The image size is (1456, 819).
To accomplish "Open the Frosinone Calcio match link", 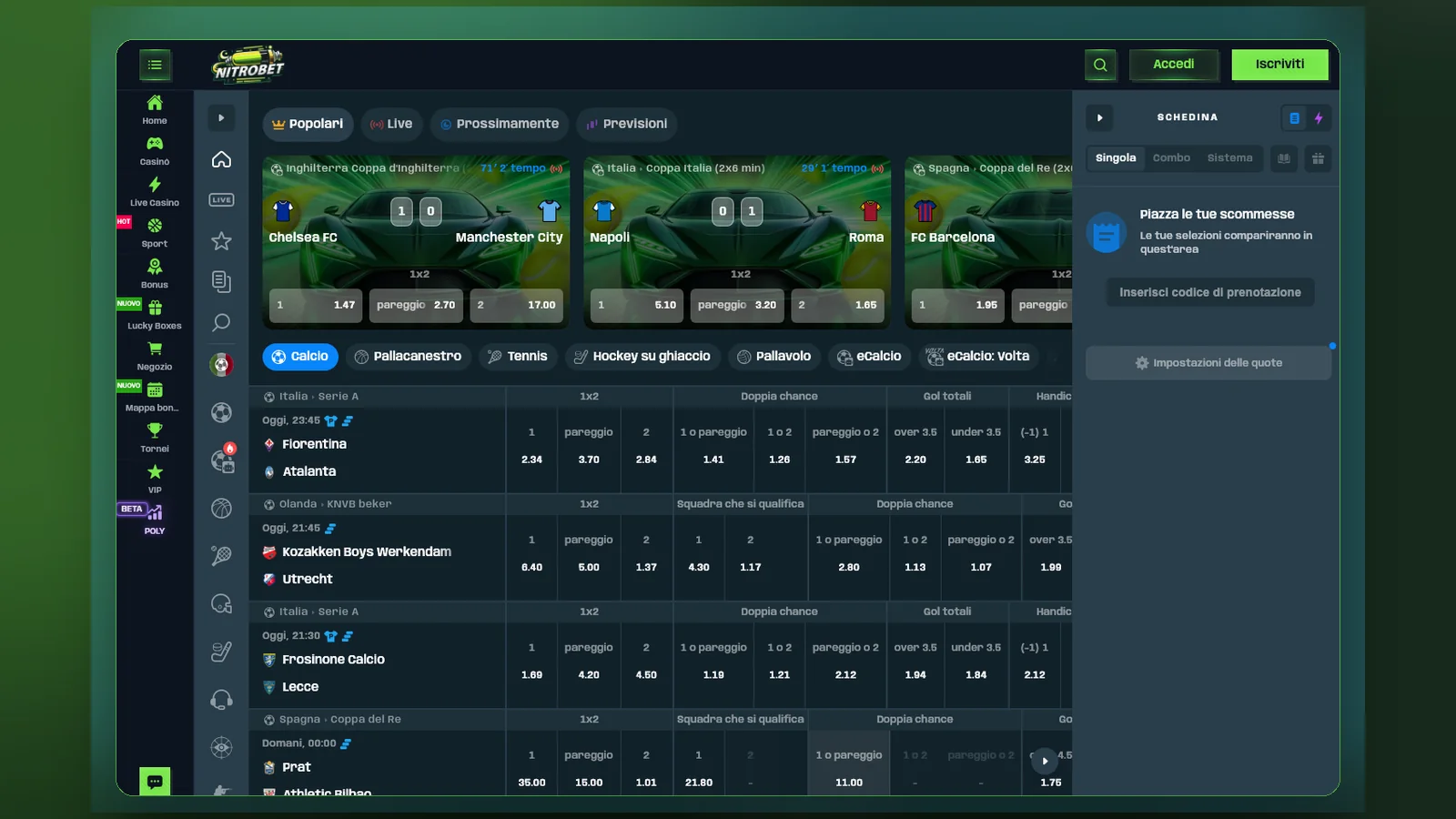I will coord(333,660).
